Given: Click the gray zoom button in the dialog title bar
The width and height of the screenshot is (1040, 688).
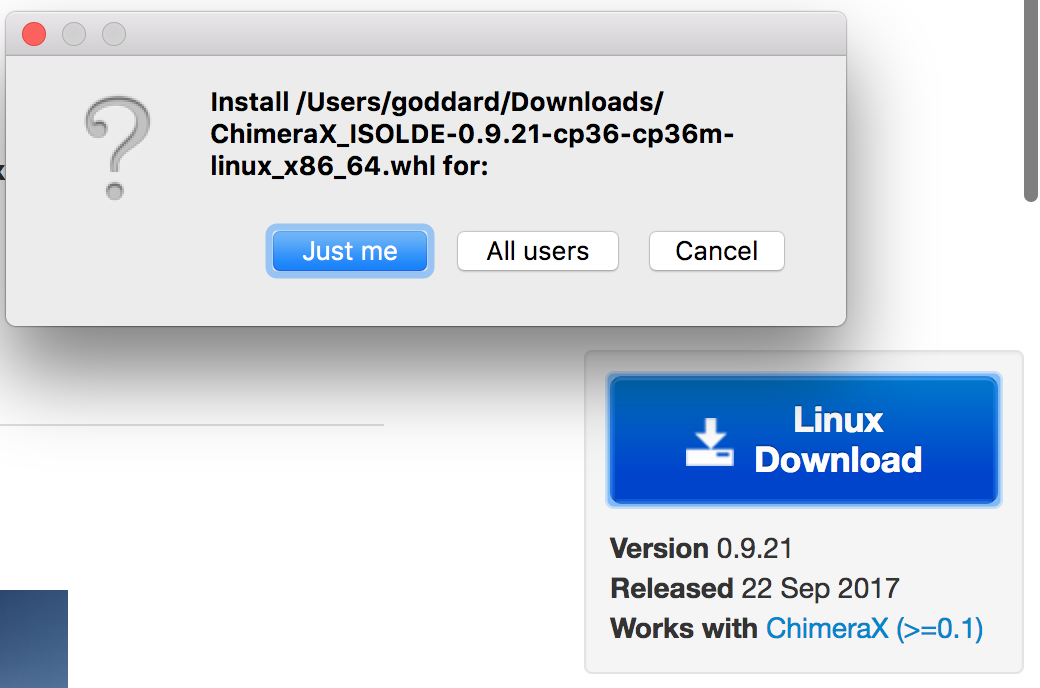Looking at the screenshot, I should (x=114, y=34).
